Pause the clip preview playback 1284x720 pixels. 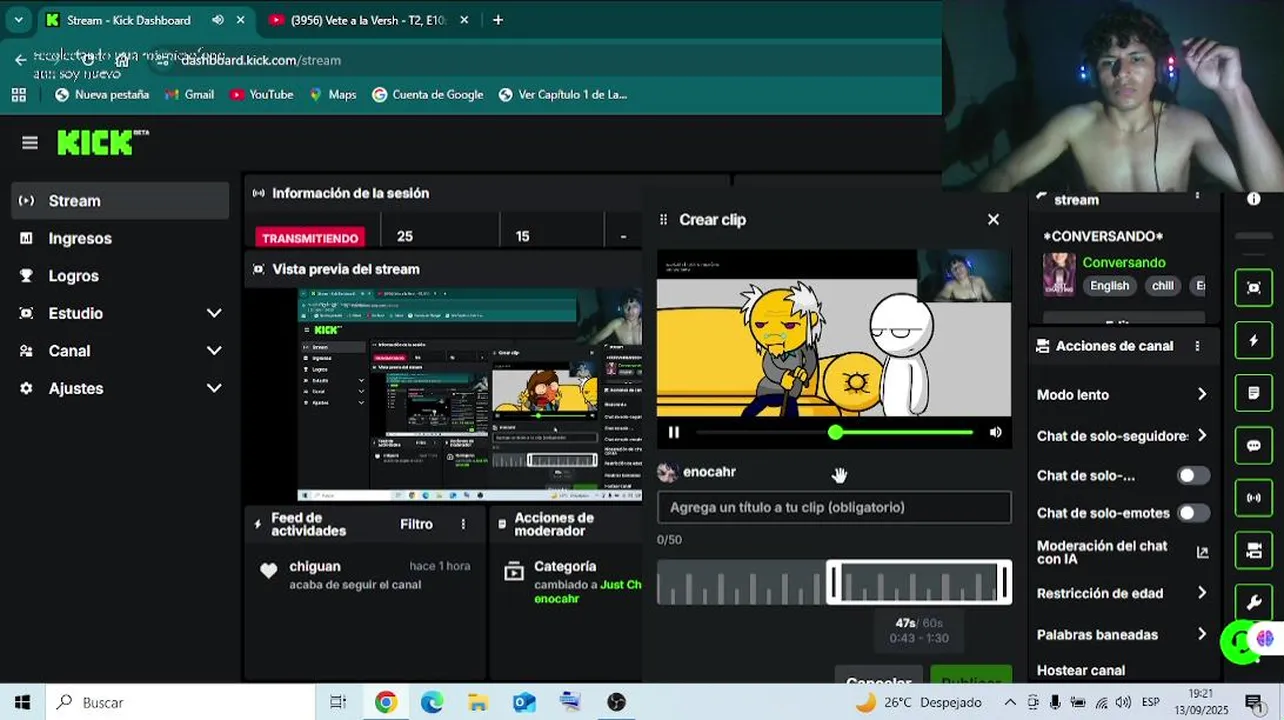[674, 432]
